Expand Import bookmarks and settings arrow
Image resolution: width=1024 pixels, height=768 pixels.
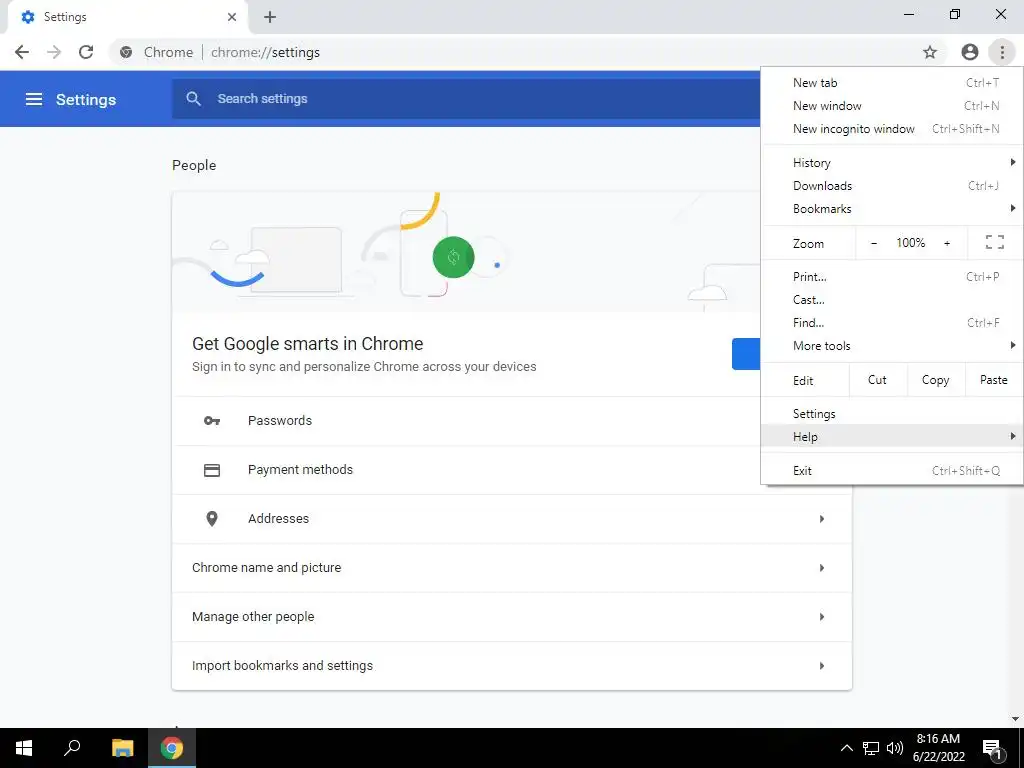click(822, 666)
